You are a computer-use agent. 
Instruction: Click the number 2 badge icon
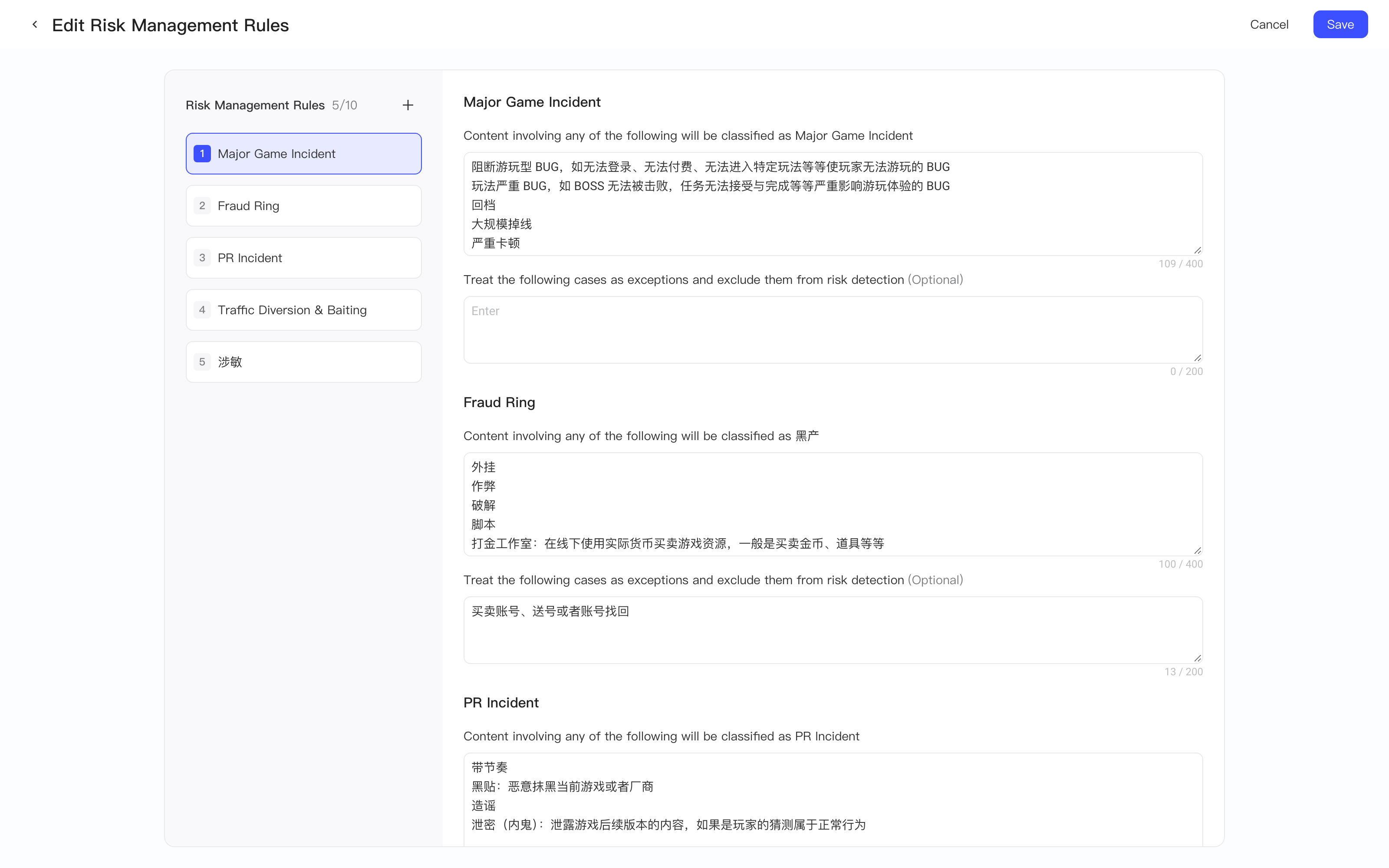[202, 206]
